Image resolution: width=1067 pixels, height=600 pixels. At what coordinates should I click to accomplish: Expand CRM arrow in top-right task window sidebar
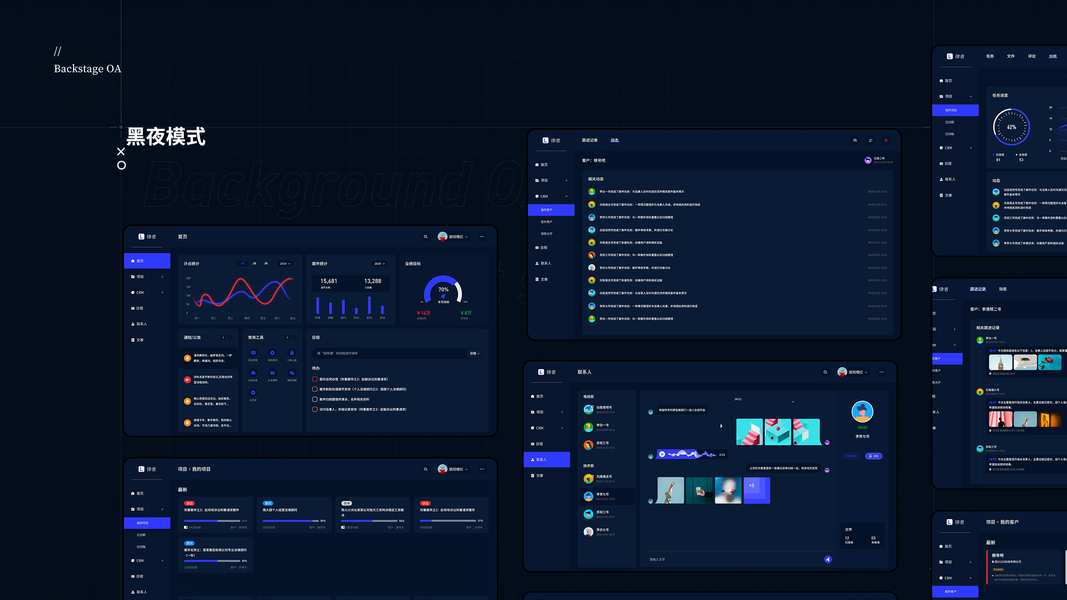(970, 148)
